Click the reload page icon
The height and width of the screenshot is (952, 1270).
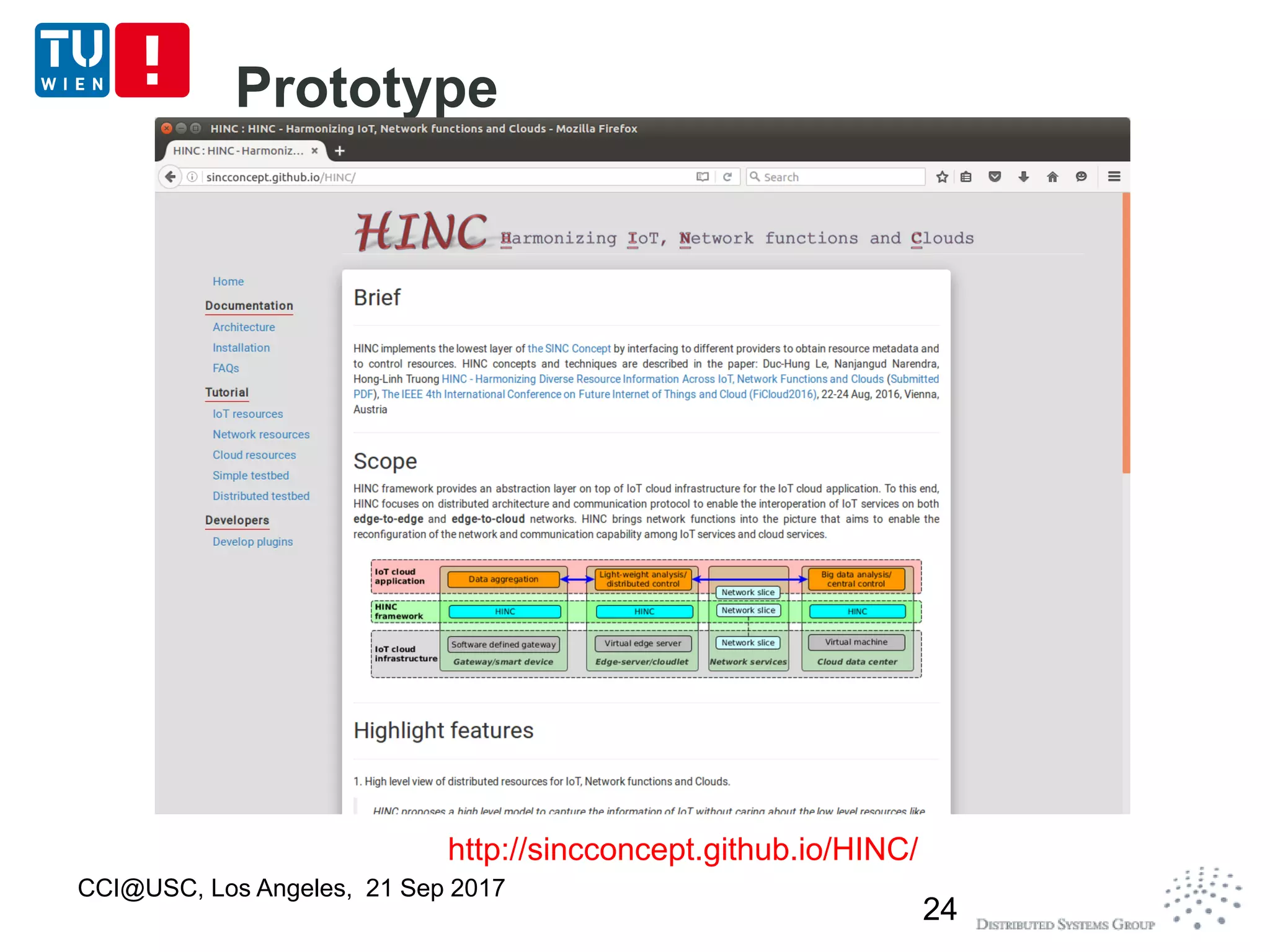click(727, 177)
